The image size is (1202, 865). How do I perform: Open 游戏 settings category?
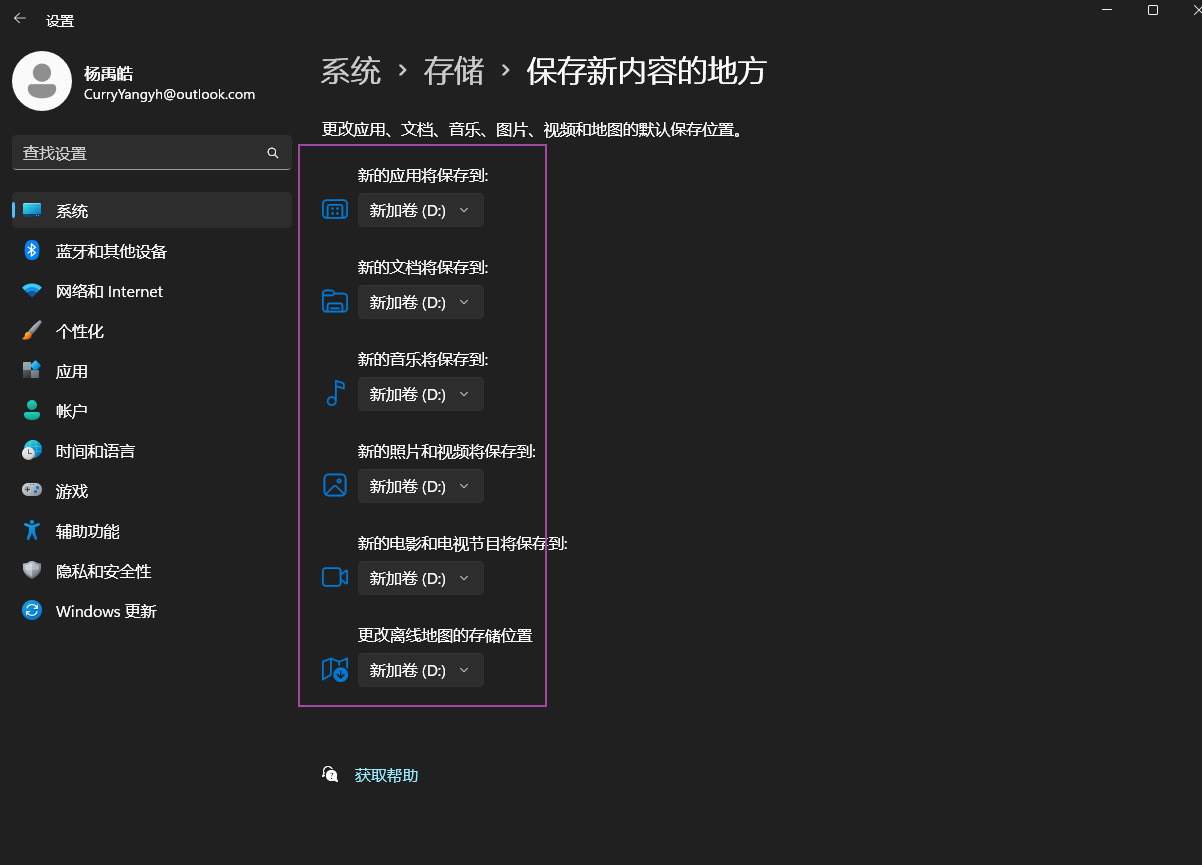click(x=152, y=491)
